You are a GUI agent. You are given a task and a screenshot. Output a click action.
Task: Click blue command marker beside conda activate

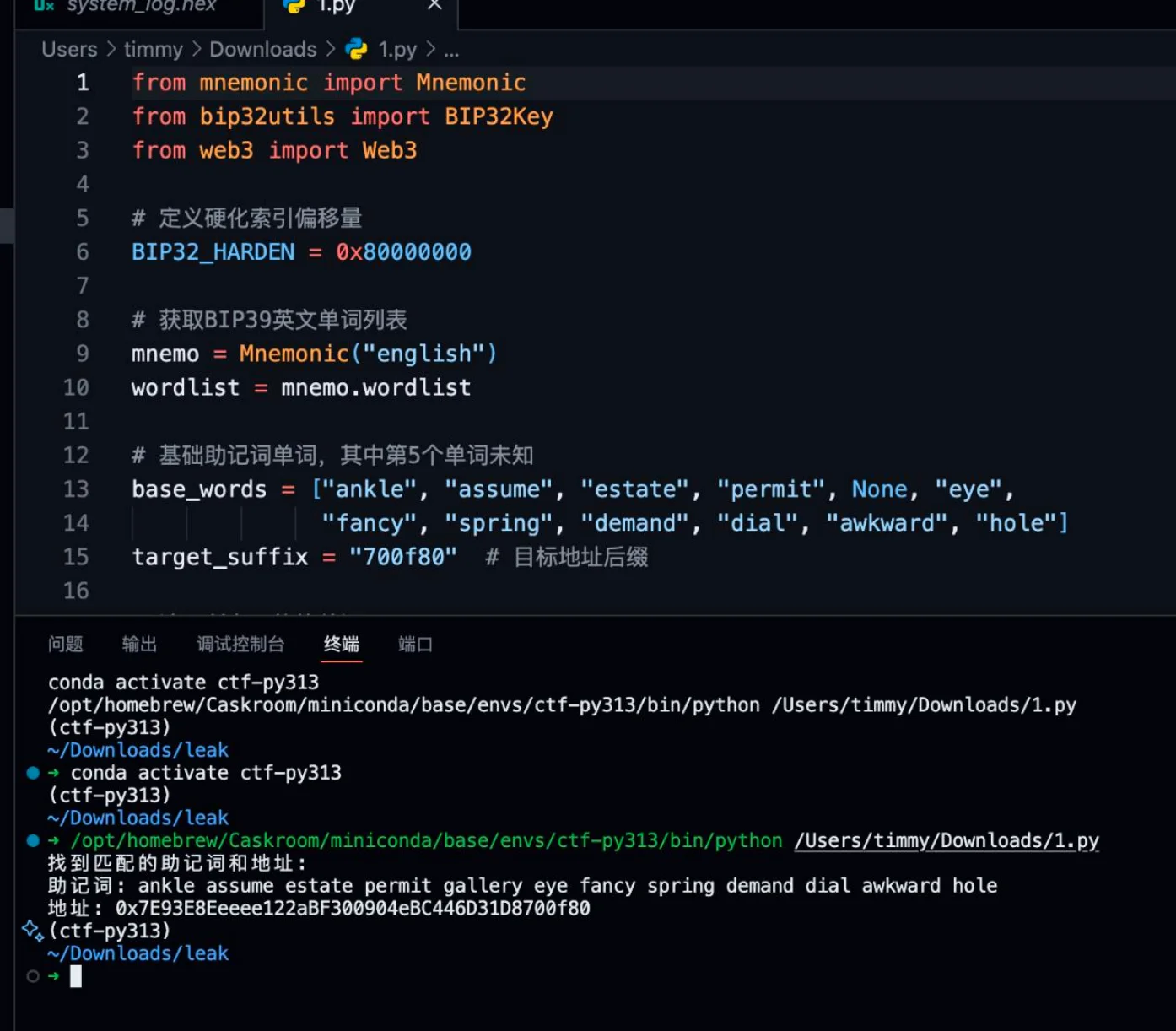tap(33, 773)
